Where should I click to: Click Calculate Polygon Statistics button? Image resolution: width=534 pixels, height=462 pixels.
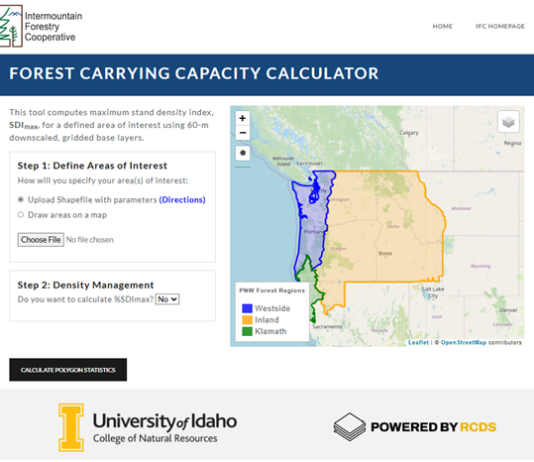click(68, 370)
